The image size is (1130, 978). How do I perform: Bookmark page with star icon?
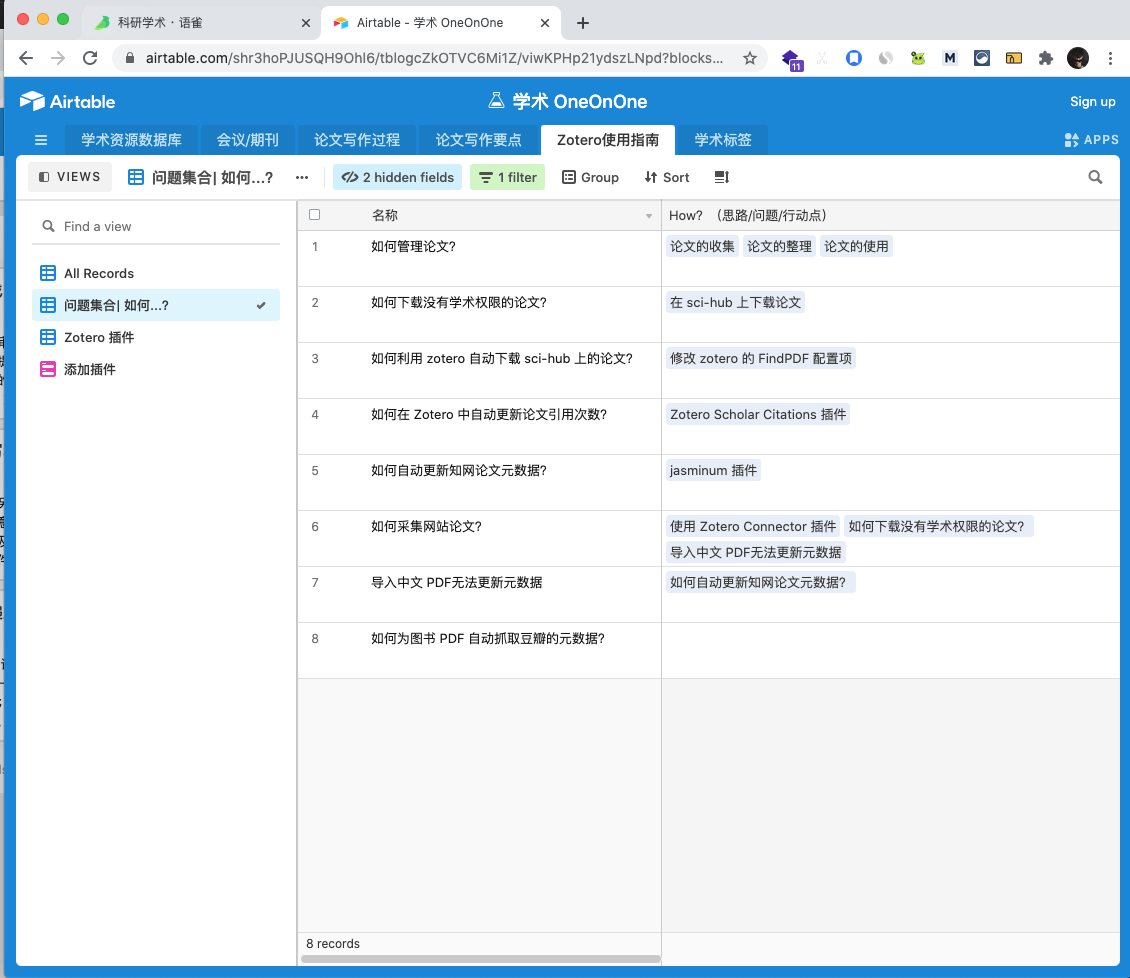(749, 58)
